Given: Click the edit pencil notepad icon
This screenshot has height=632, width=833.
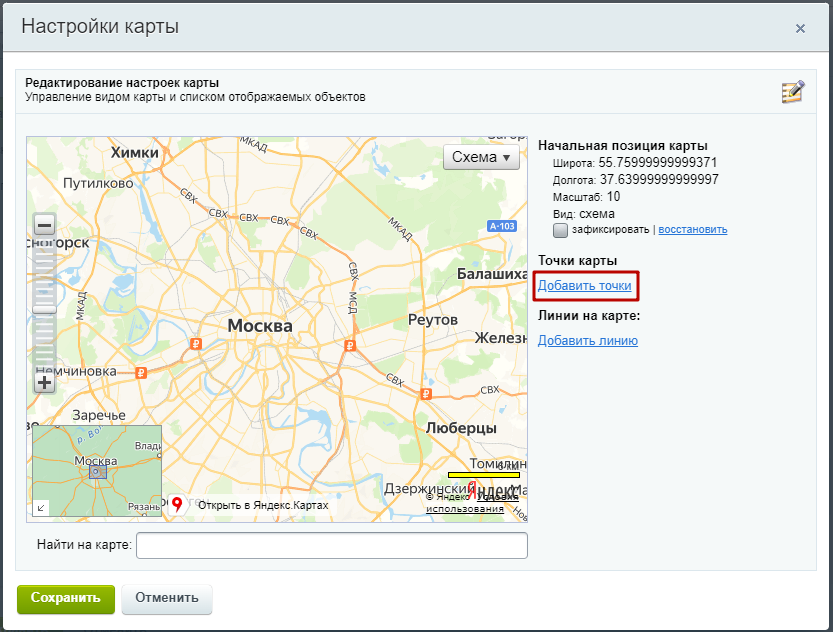Looking at the screenshot, I should tap(793, 92).
